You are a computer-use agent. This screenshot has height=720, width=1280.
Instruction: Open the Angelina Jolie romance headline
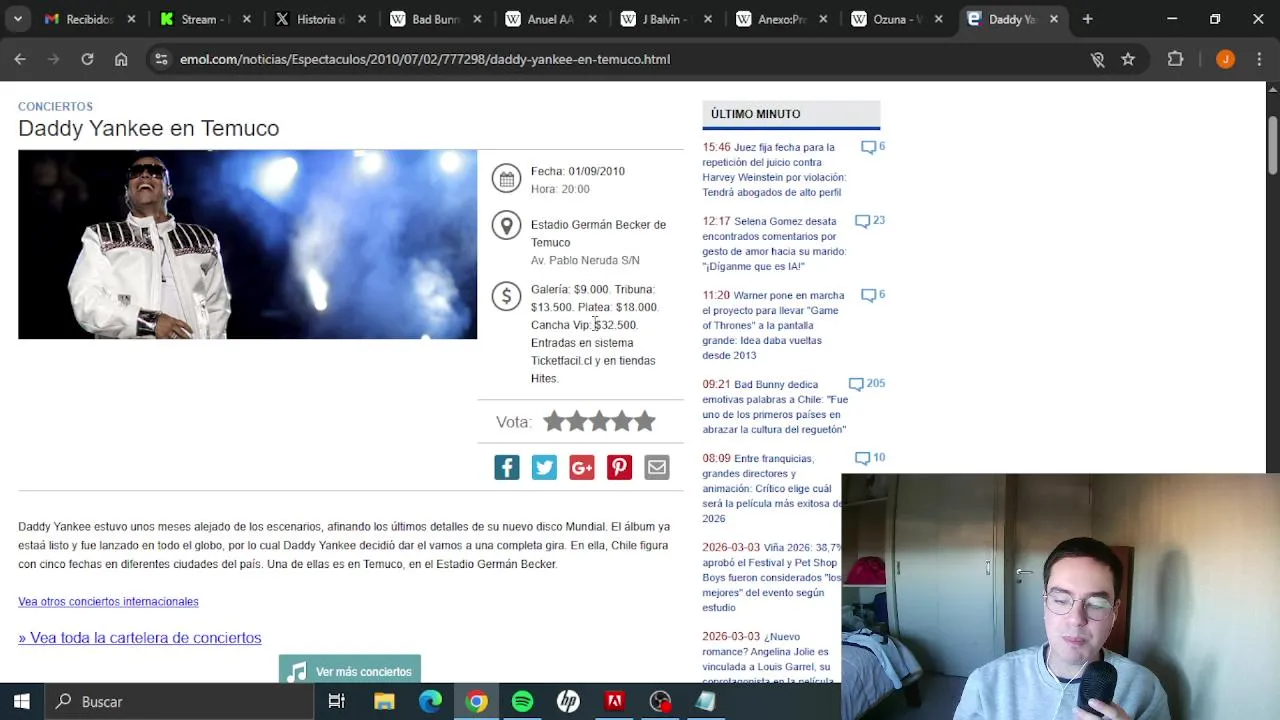[x=770, y=658]
